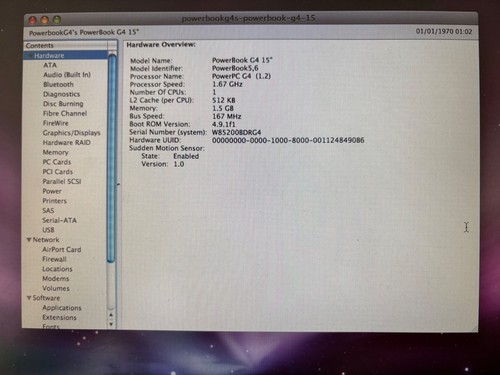Open the FireWire section
Image resolution: width=500 pixels, height=375 pixels.
[56, 123]
